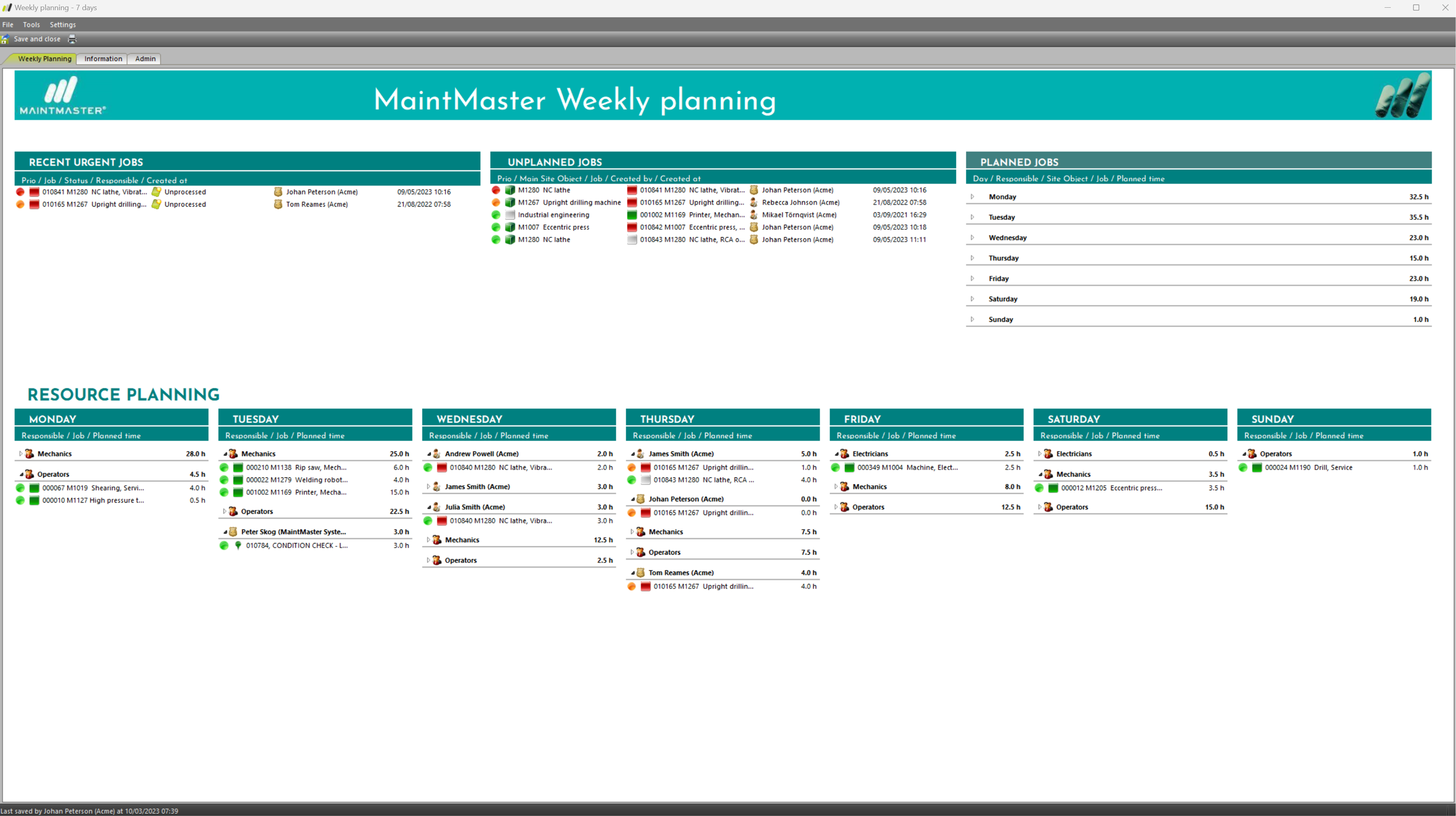Click the Operators group icon under Sunday
This screenshot has height=816, width=1456.
[x=1252, y=454]
